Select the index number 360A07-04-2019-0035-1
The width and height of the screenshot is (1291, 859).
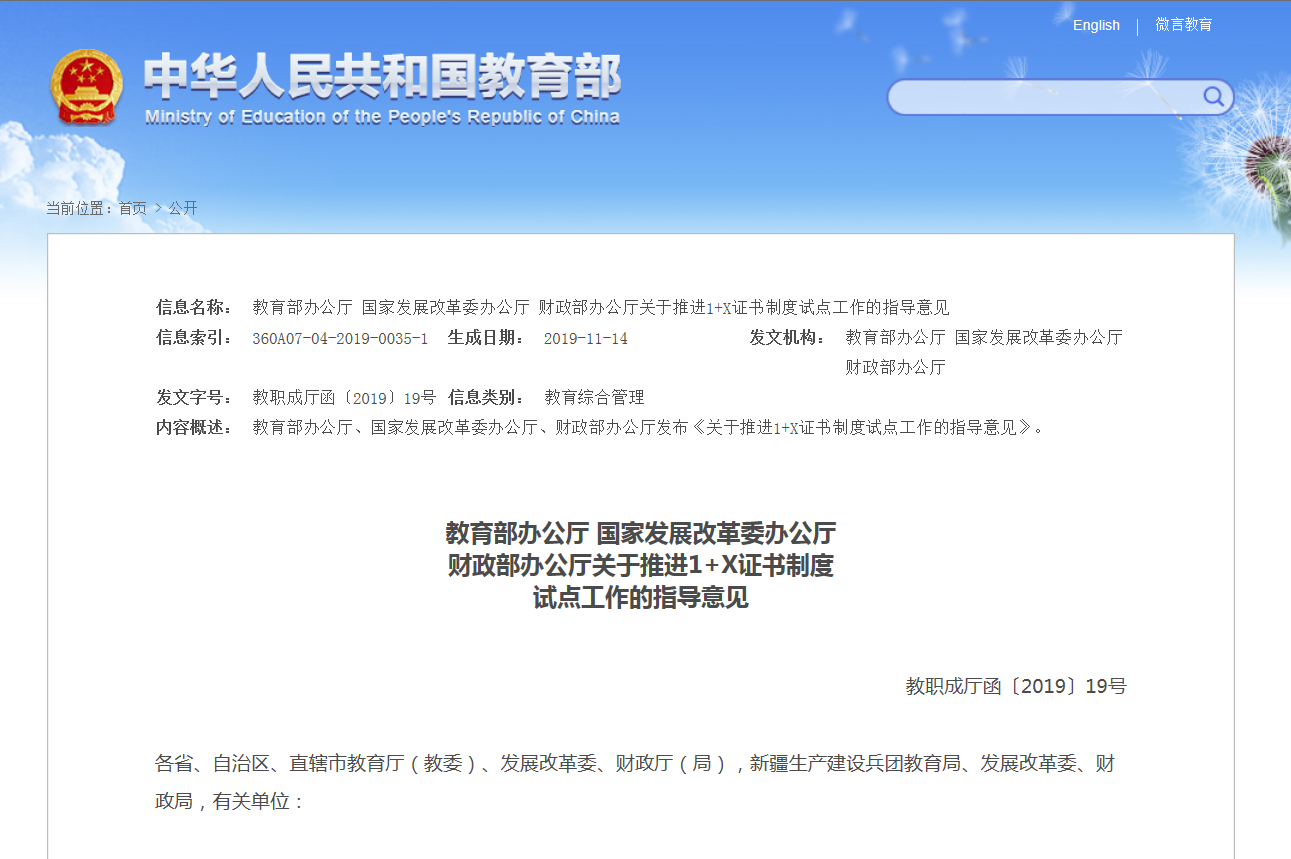click(340, 338)
